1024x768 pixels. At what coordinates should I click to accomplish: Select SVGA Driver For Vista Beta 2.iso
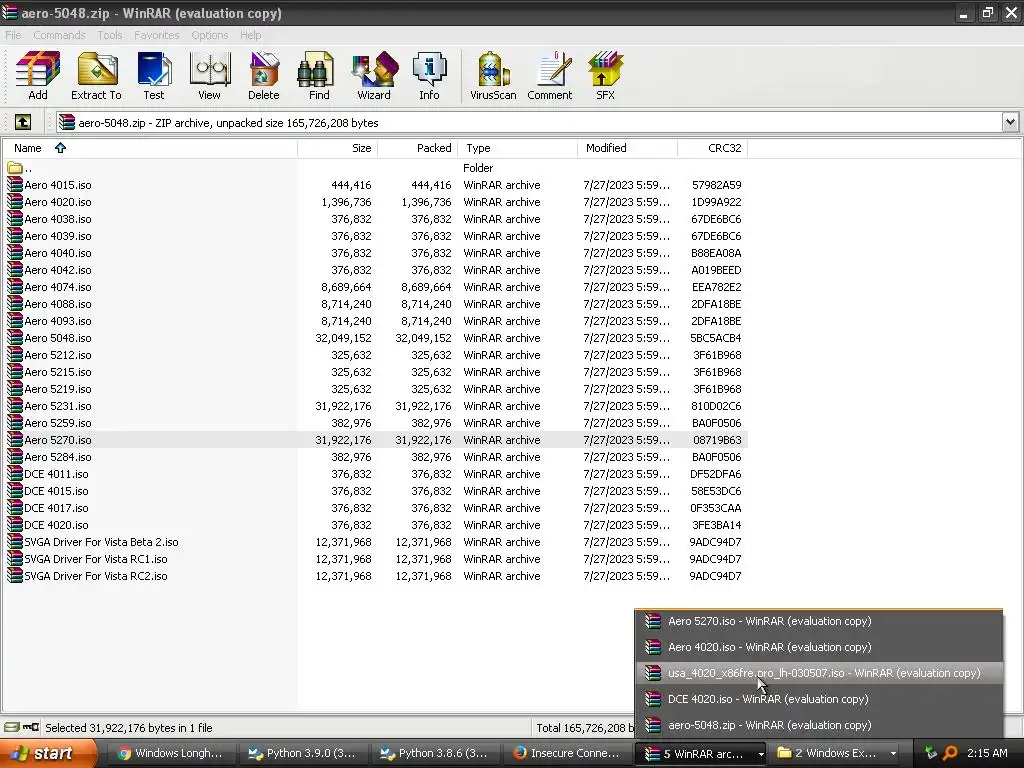pos(375,541)
